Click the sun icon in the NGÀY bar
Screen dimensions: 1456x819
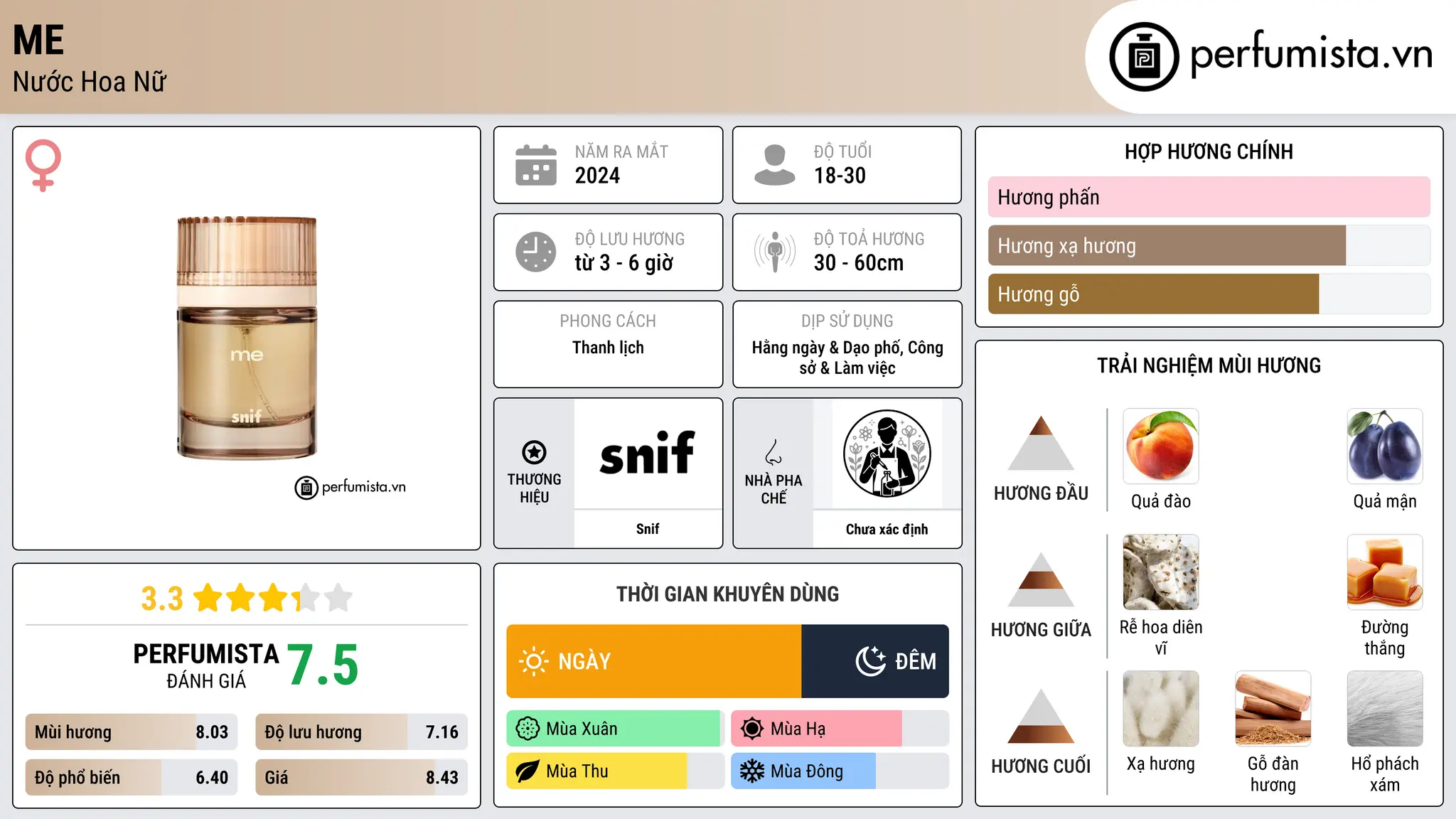pyautogui.click(x=533, y=661)
